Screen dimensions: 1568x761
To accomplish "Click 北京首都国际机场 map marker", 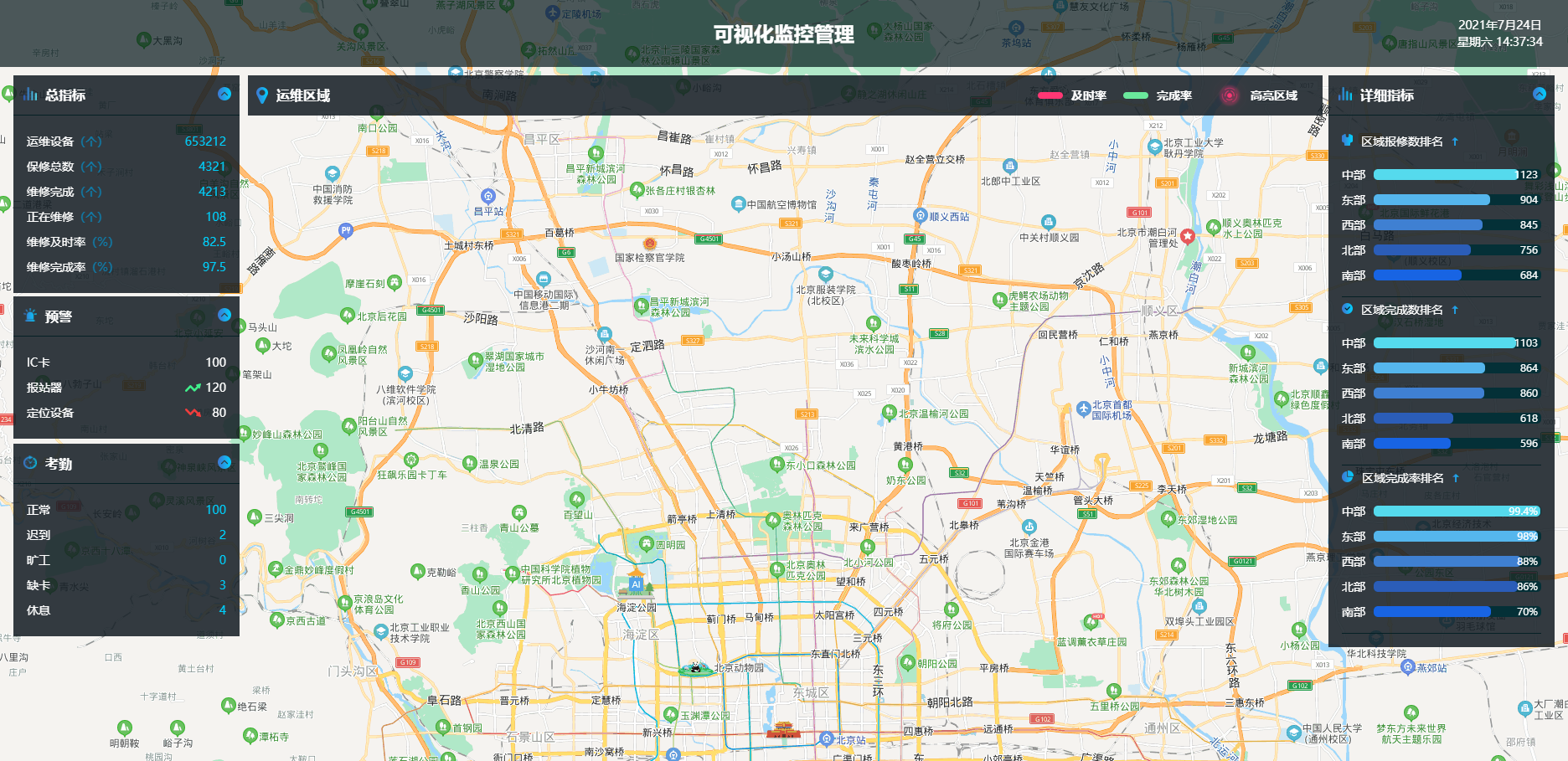I will click(1084, 409).
